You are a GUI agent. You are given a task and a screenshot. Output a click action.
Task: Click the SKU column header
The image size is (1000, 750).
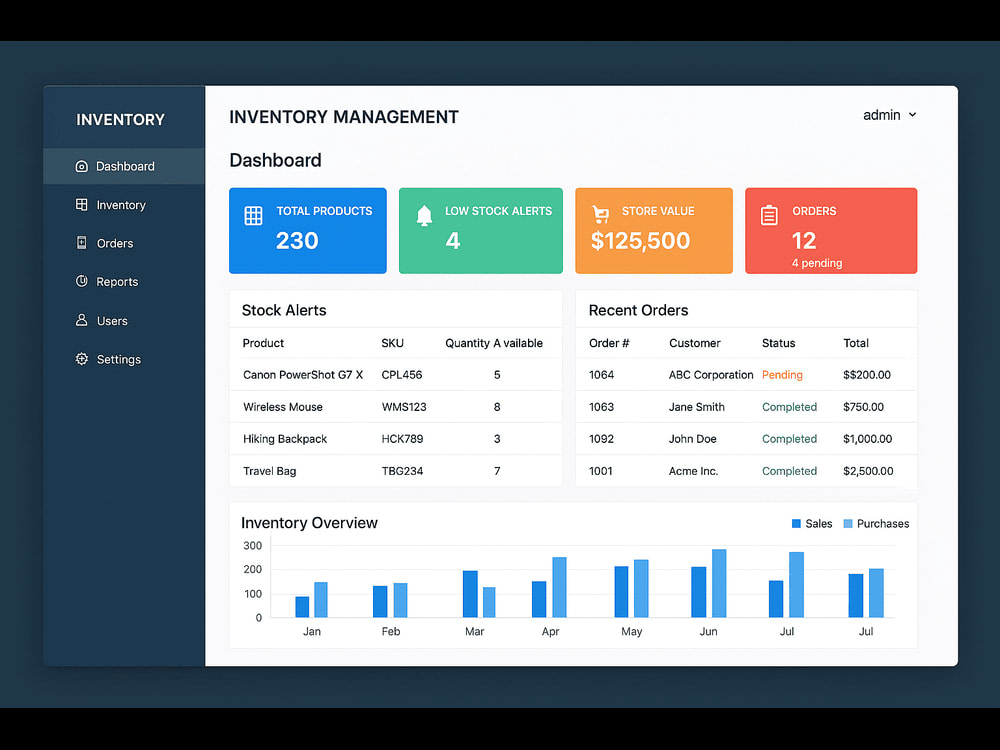pos(392,343)
